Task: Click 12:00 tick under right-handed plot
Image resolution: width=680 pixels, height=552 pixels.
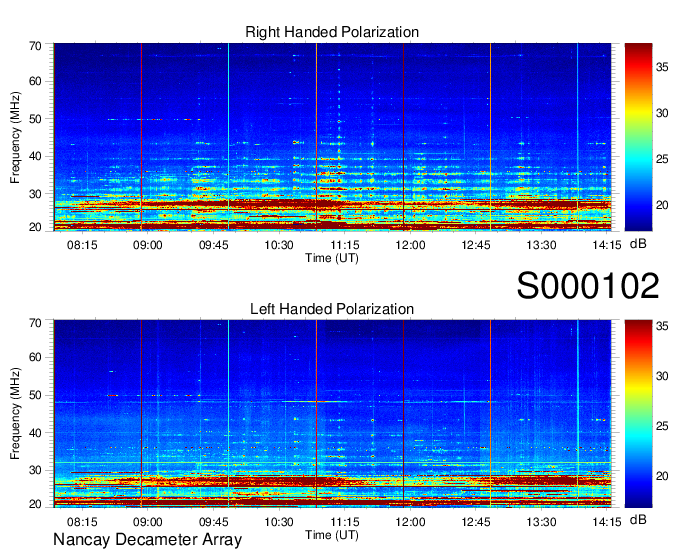Action: point(410,245)
